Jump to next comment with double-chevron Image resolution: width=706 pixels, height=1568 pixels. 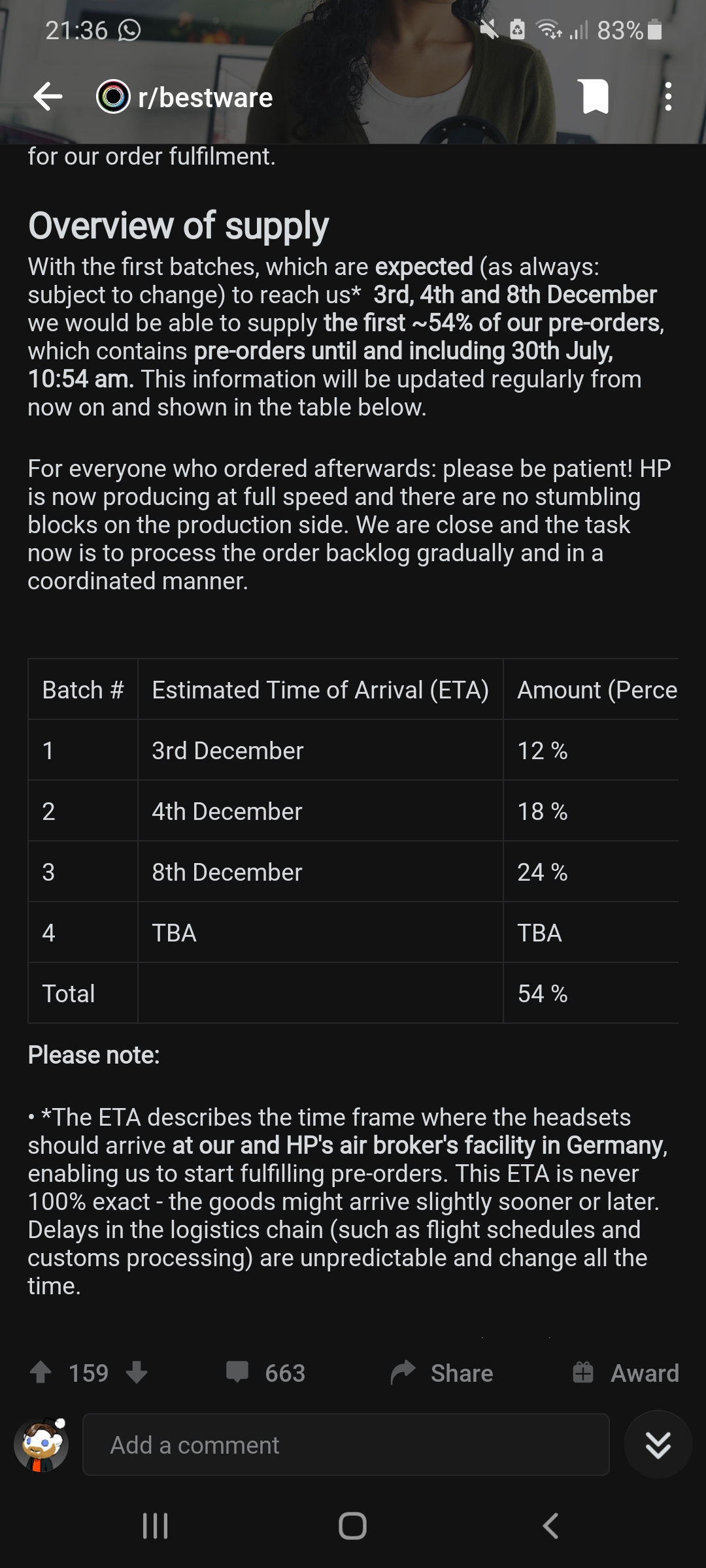click(x=658, y=1445)
